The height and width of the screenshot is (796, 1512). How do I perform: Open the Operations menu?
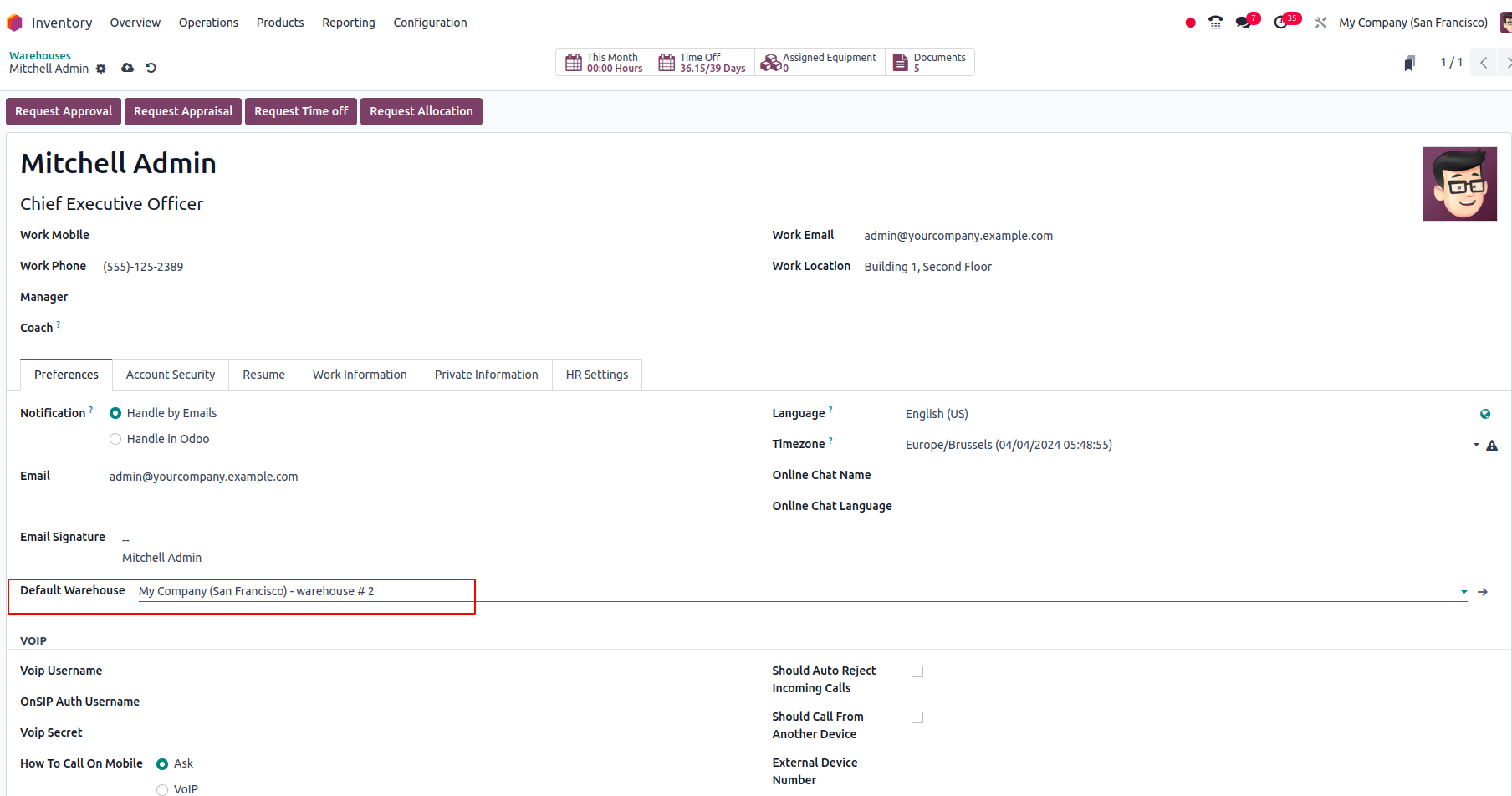208,23
